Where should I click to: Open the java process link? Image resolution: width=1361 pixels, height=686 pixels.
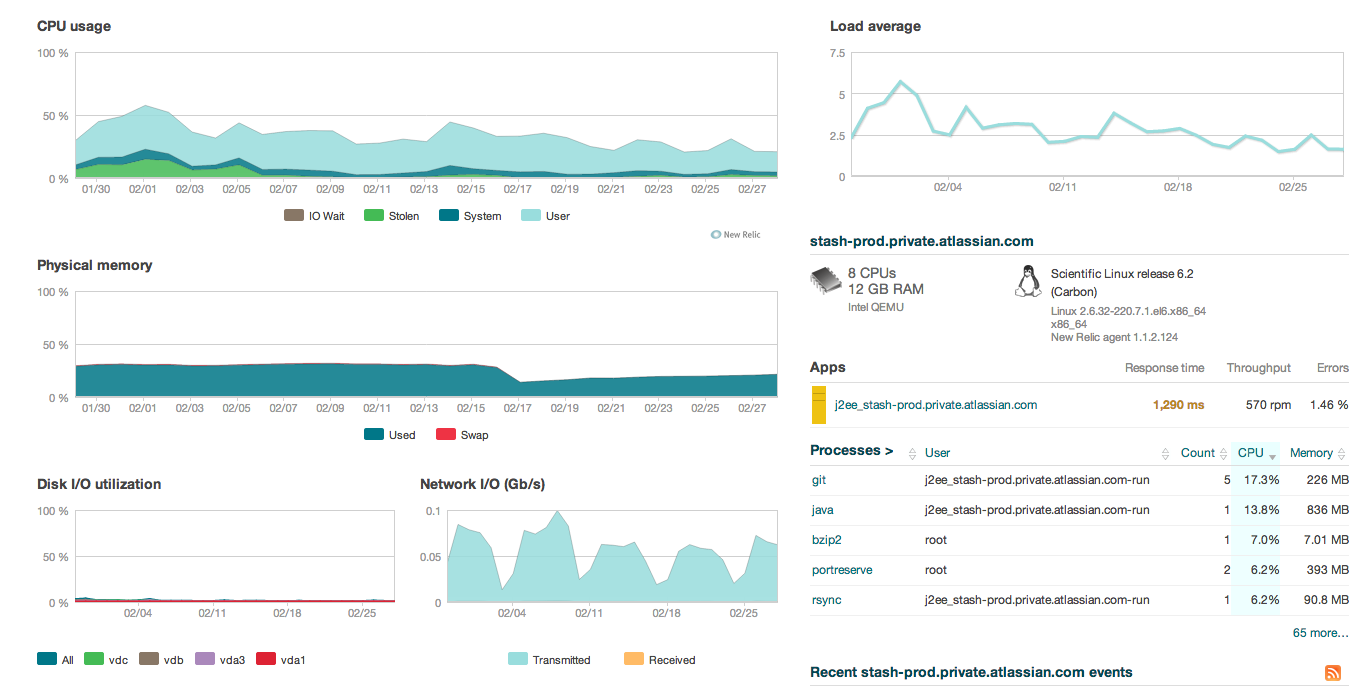click(x=822, y=510)
